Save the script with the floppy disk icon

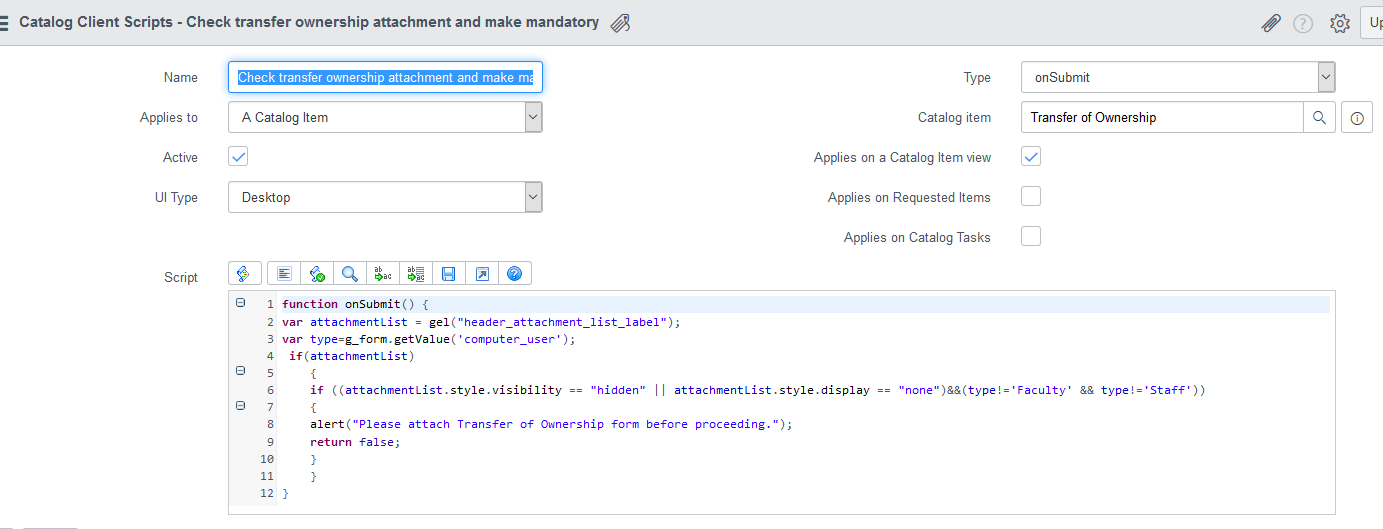[448, 273]
